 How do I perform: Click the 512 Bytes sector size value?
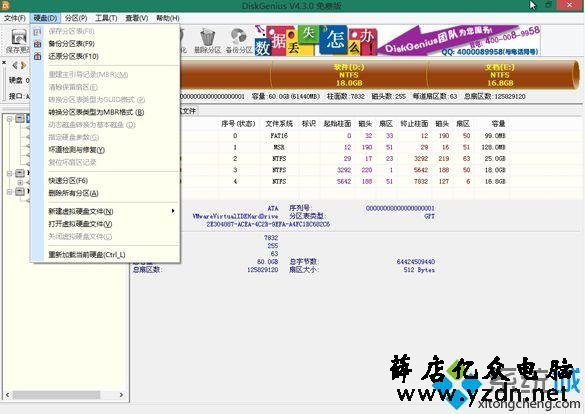point(419,270)
